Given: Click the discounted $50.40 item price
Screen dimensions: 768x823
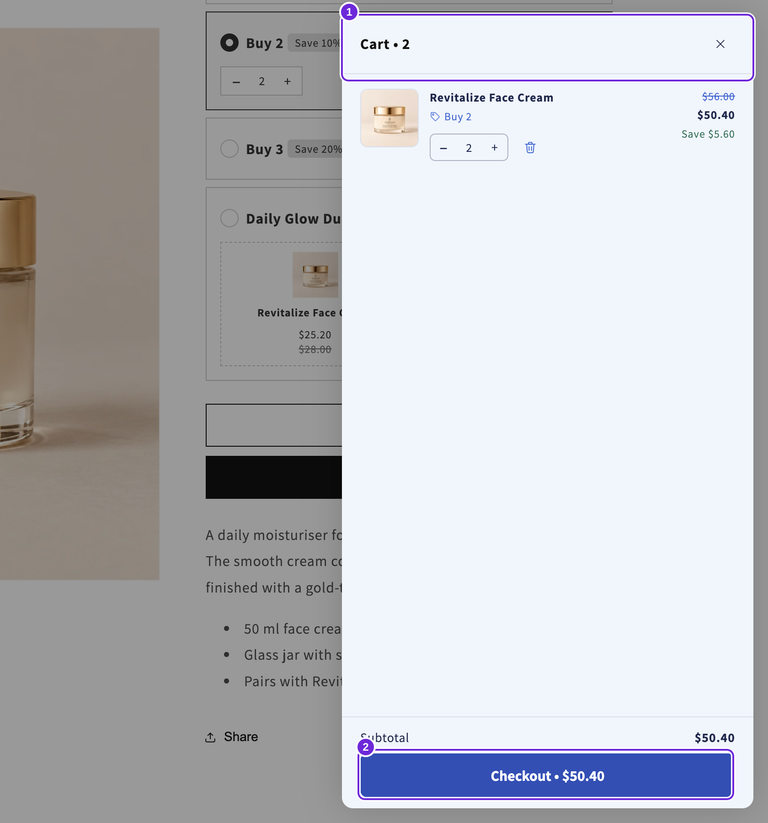Looking at the screenshot, I should tap(716, 115).
